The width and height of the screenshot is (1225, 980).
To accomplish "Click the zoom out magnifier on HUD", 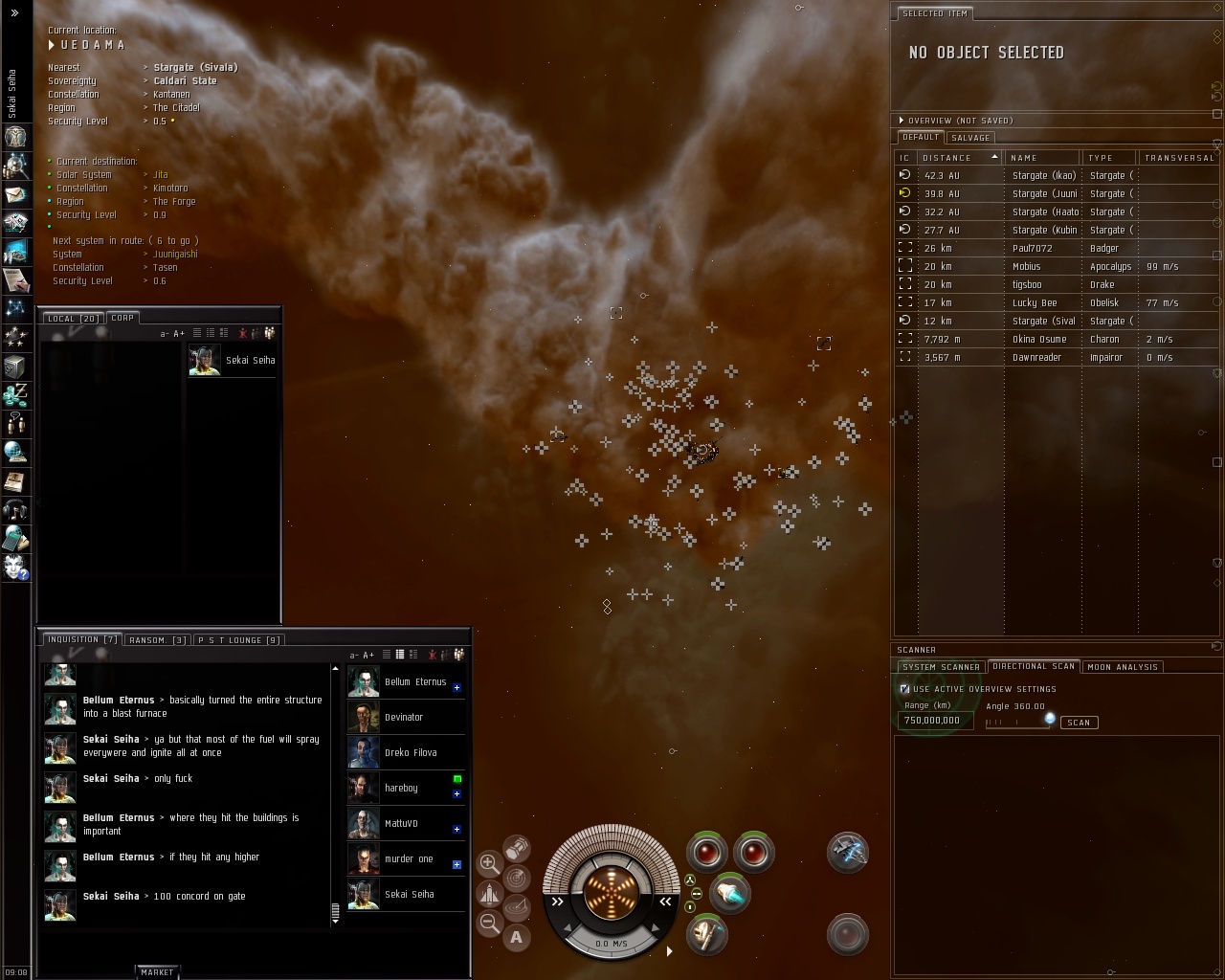I will pos(489,924).
